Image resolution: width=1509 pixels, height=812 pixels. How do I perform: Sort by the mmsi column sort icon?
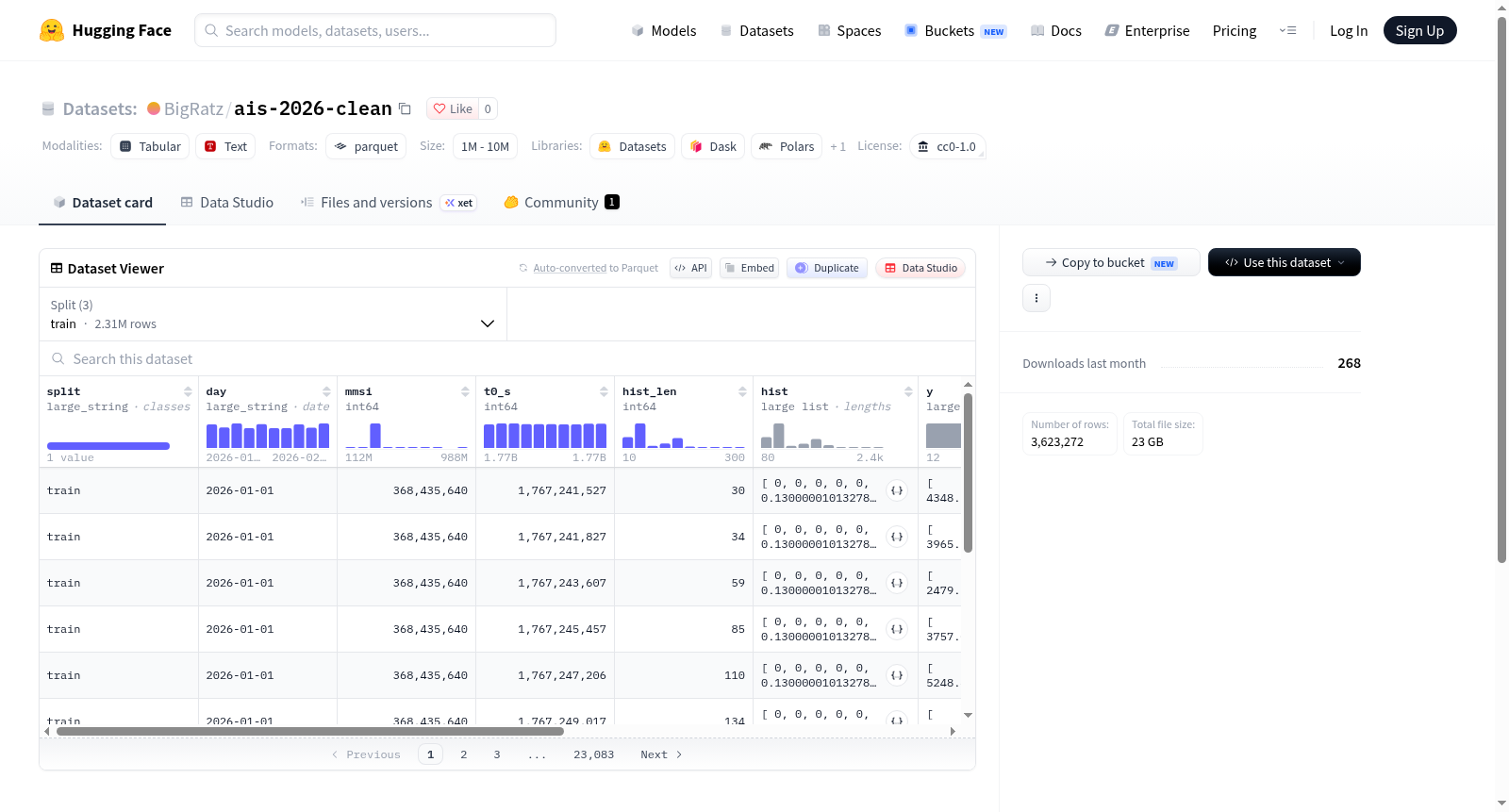pyautogui.click(x=465, y=391)
